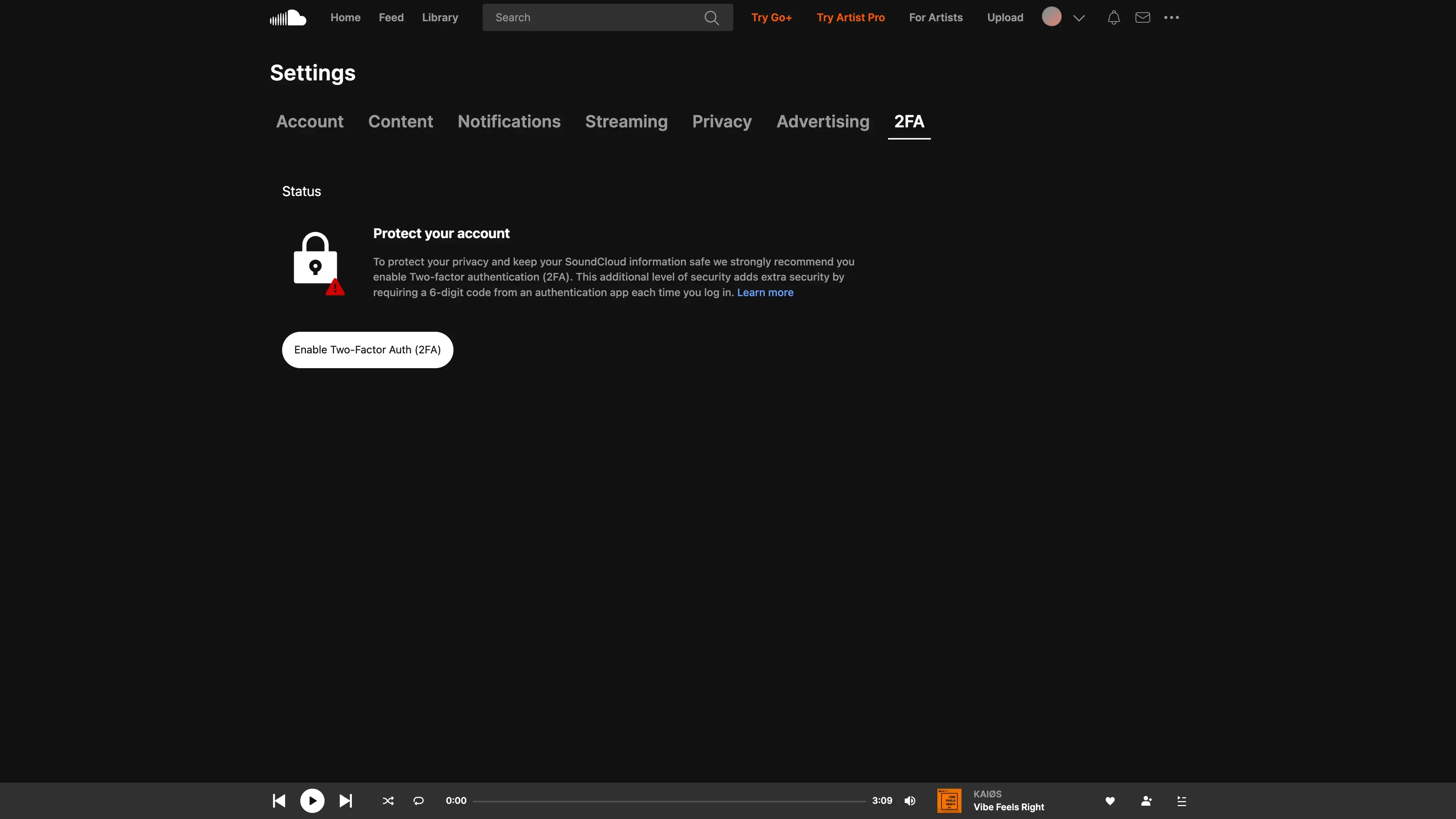Open the Learn more link

pos(765,292)
